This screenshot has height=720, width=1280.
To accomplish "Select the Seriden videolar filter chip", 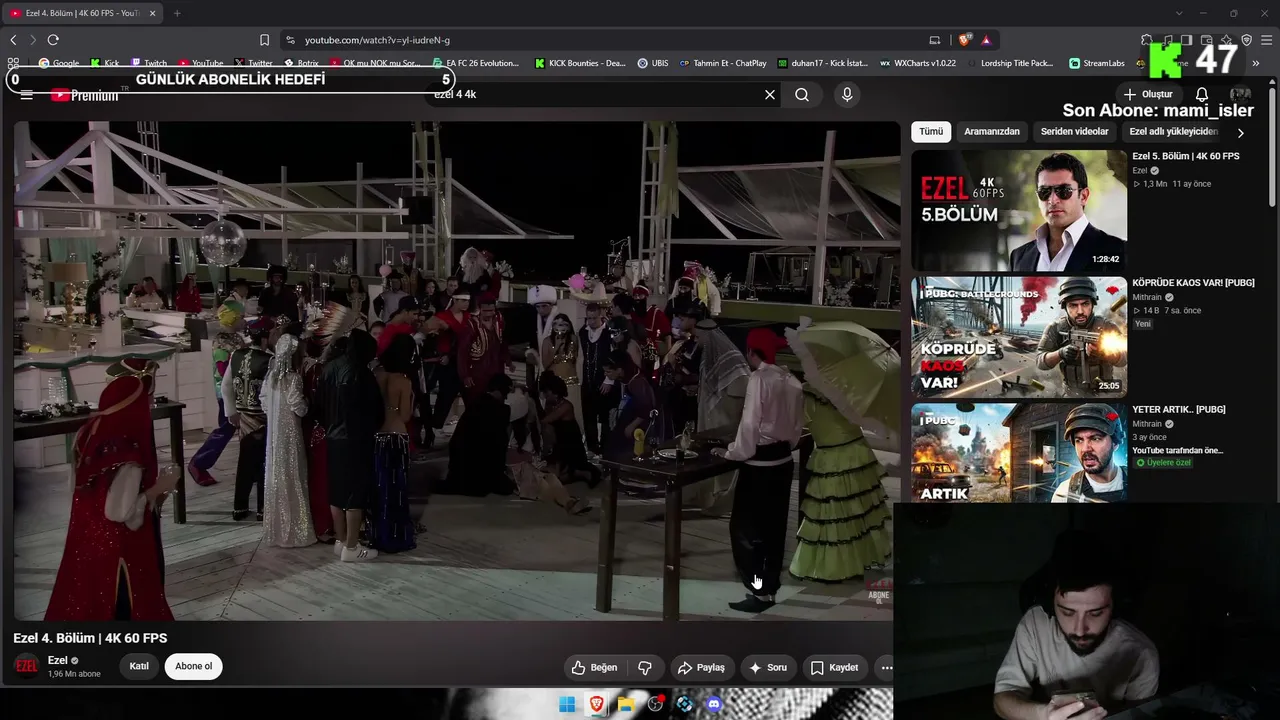I will [1075, 132].
